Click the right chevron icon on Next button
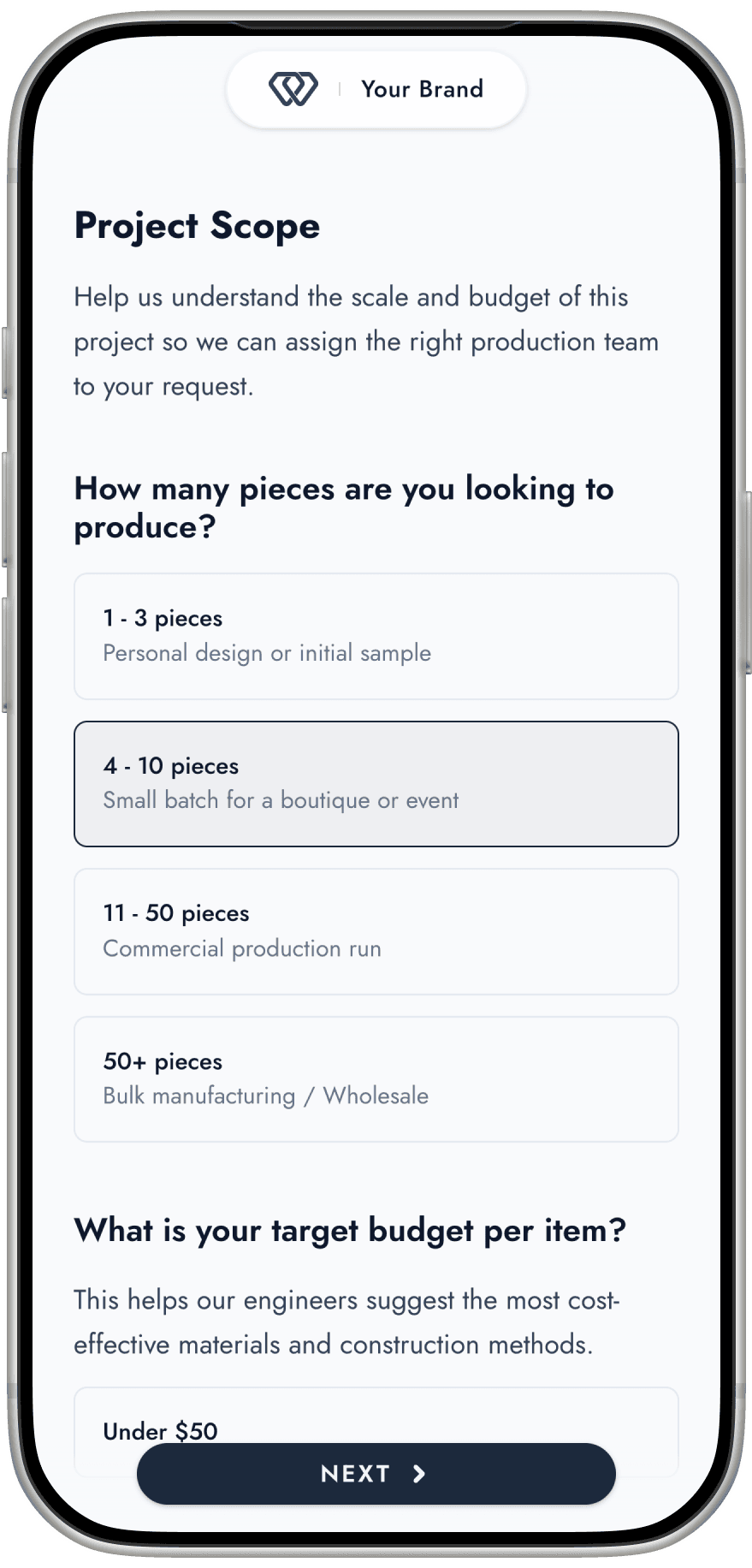752x1568 pixels. pos(419,1473)
